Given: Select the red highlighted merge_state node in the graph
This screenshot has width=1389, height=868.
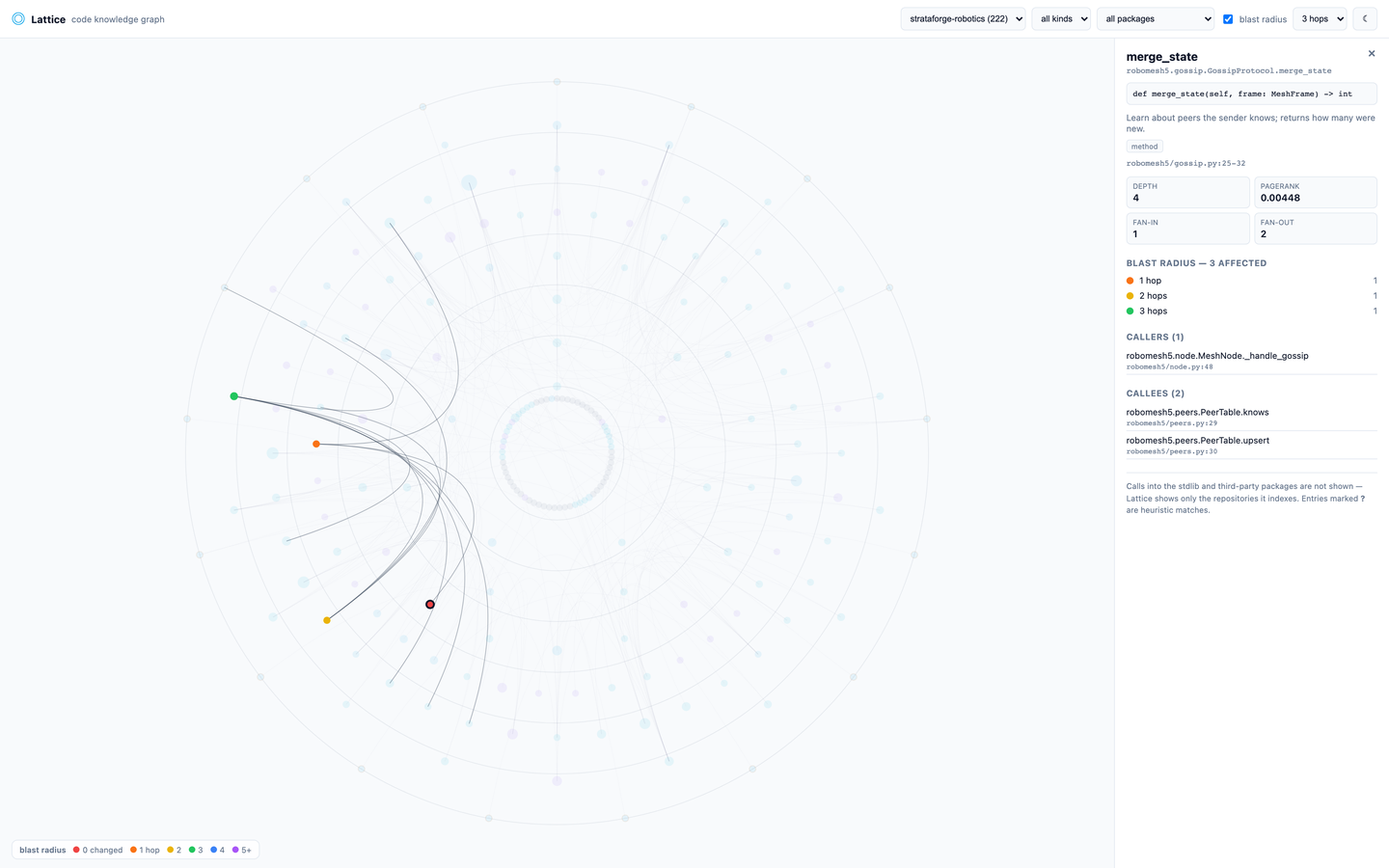Looking at the screenshot, I should pyautogui.click(x=430, y=605).
